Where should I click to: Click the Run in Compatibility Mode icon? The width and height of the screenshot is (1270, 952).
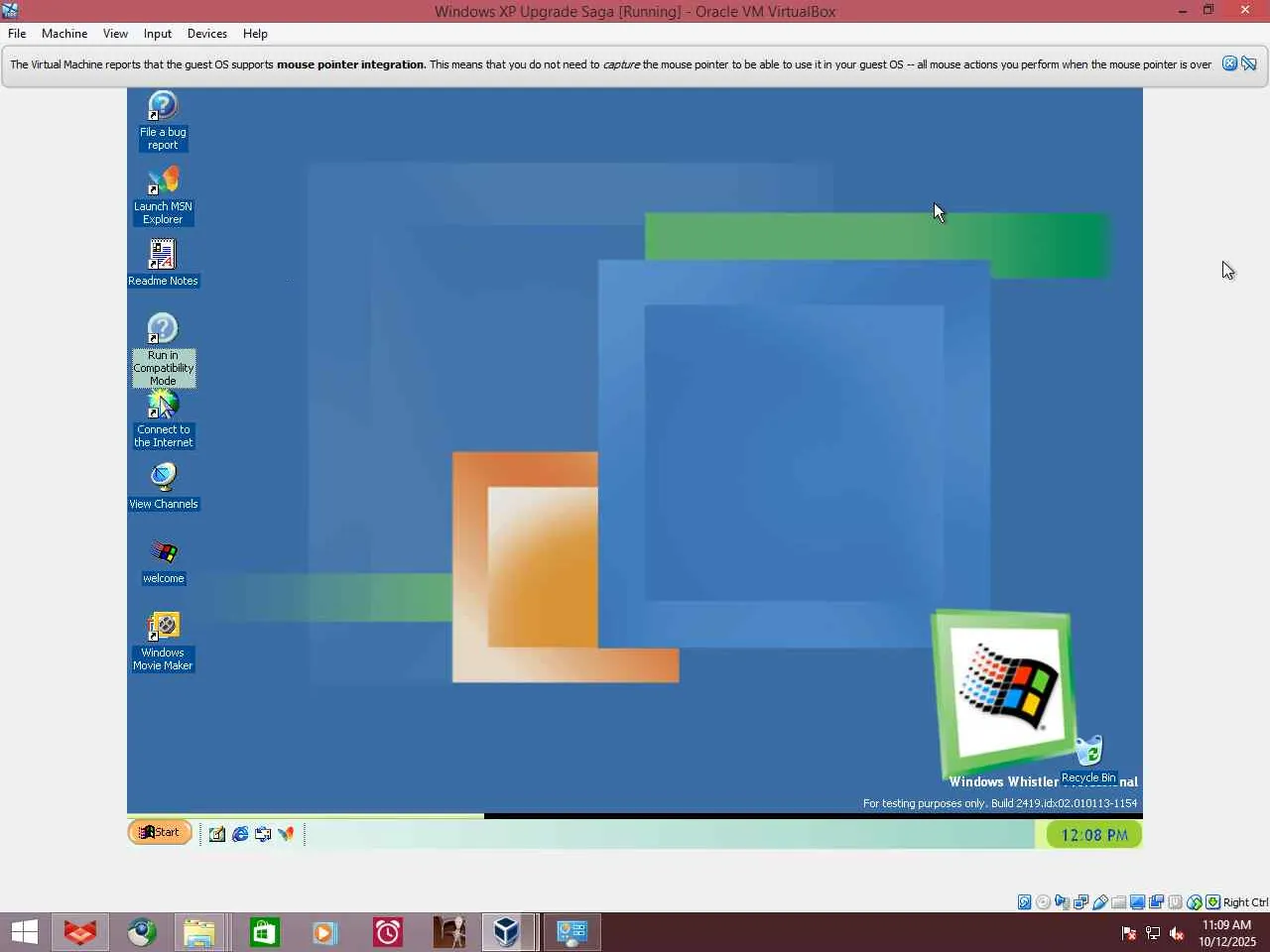click(x=163, y=349)
